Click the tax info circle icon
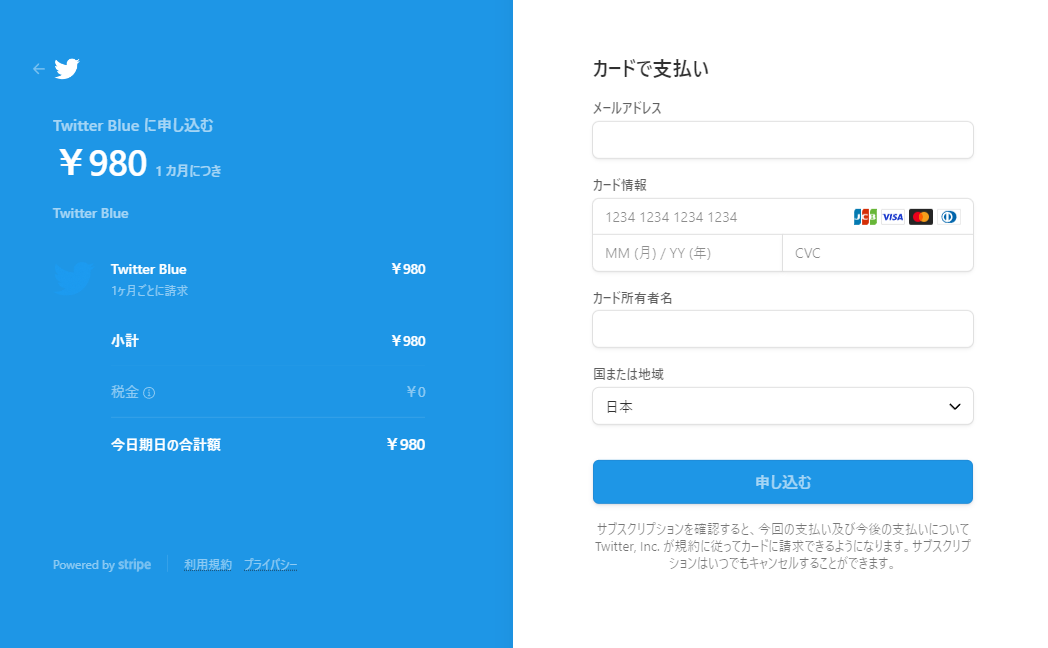Image resolution: width=1048 pixels, height=648 pixels. (x=149, y=393)
